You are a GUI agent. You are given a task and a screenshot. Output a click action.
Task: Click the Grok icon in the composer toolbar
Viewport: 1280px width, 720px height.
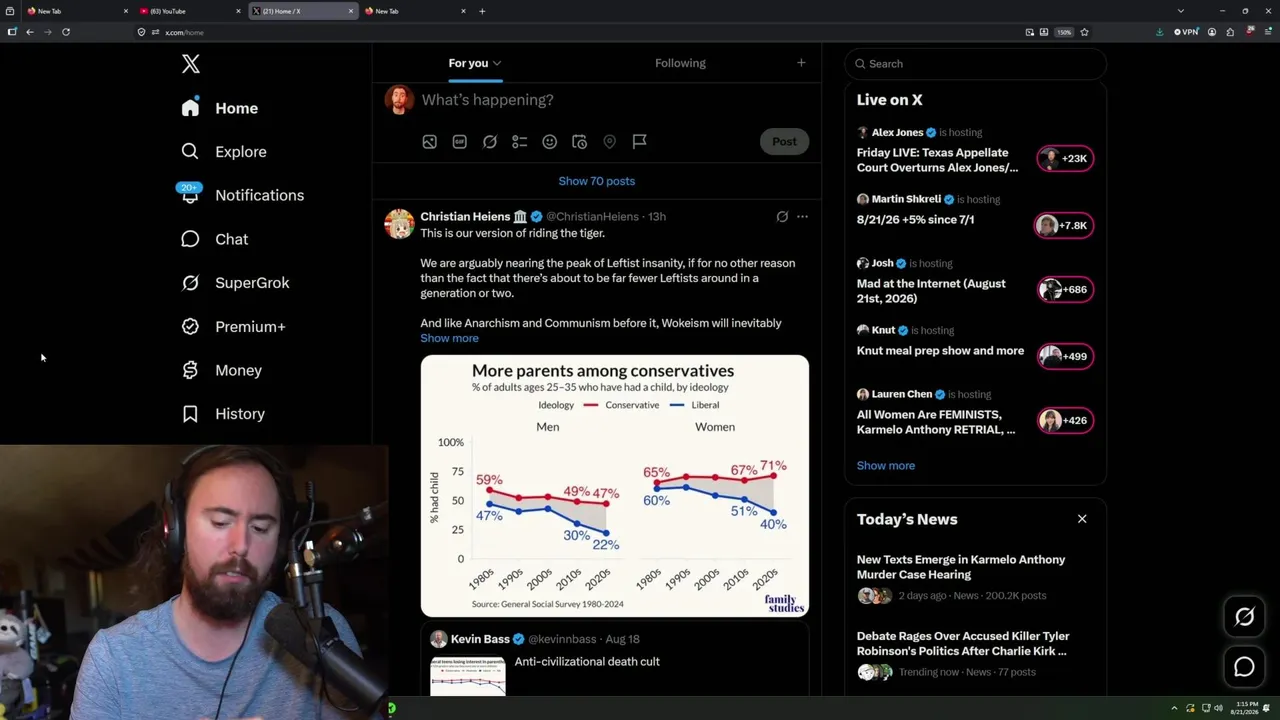click(489, 142)
